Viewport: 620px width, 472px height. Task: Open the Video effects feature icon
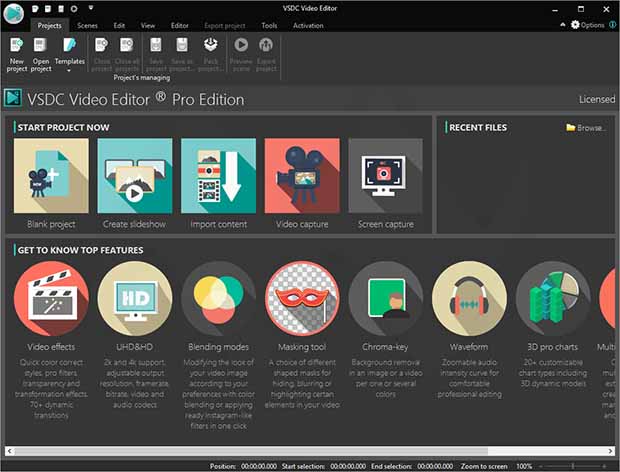51,298
